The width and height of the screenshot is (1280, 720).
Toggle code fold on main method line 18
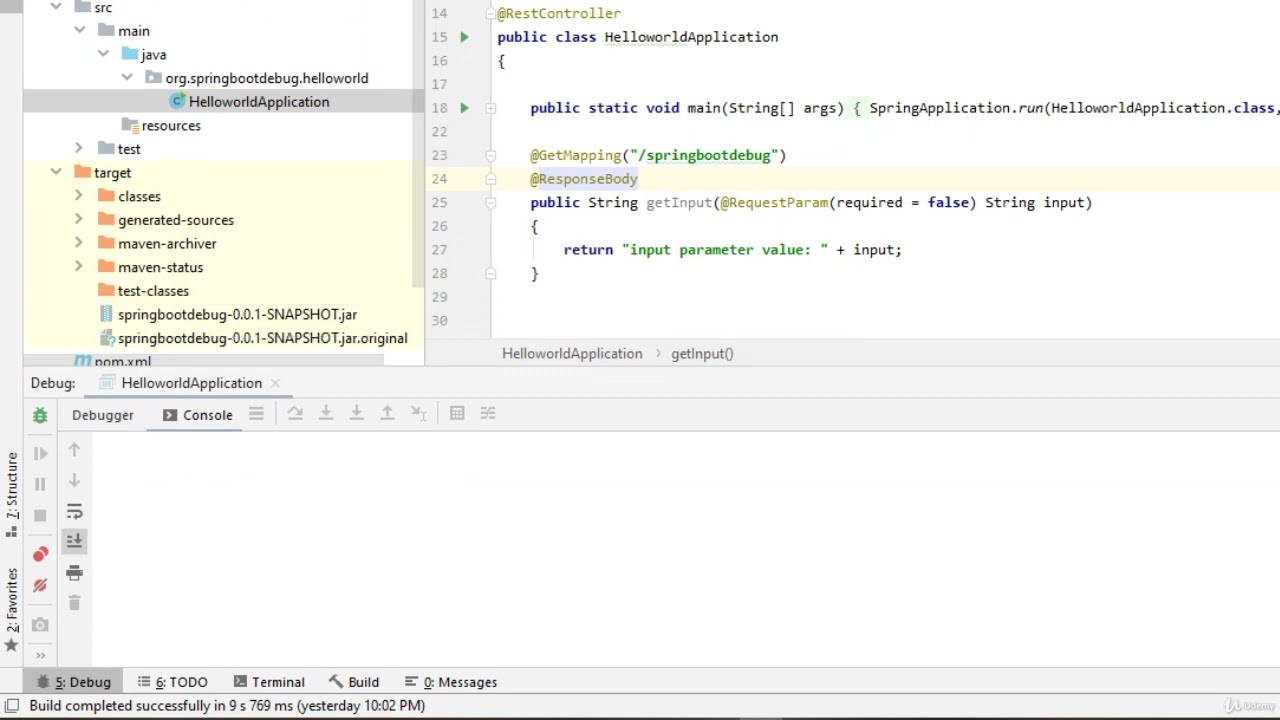coord(491,108)
